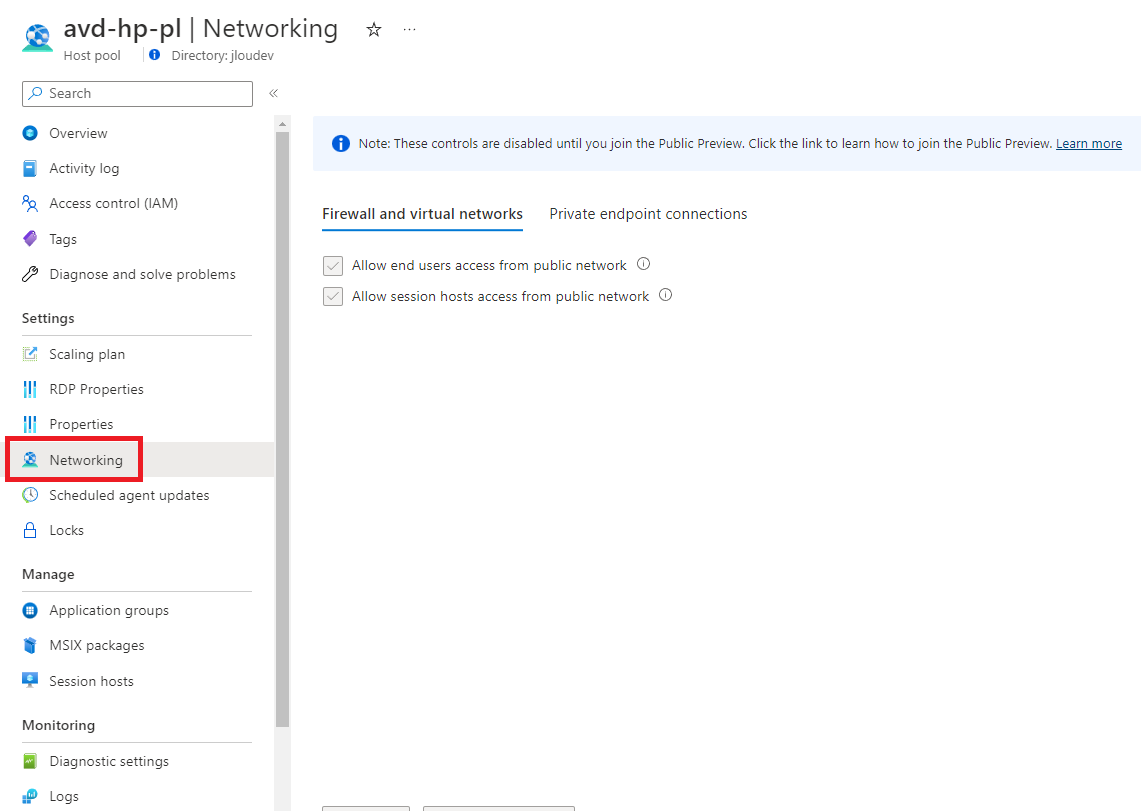Click the Monitoring section heading
This screenshot has width=1141, height=811.
point(58,725)
